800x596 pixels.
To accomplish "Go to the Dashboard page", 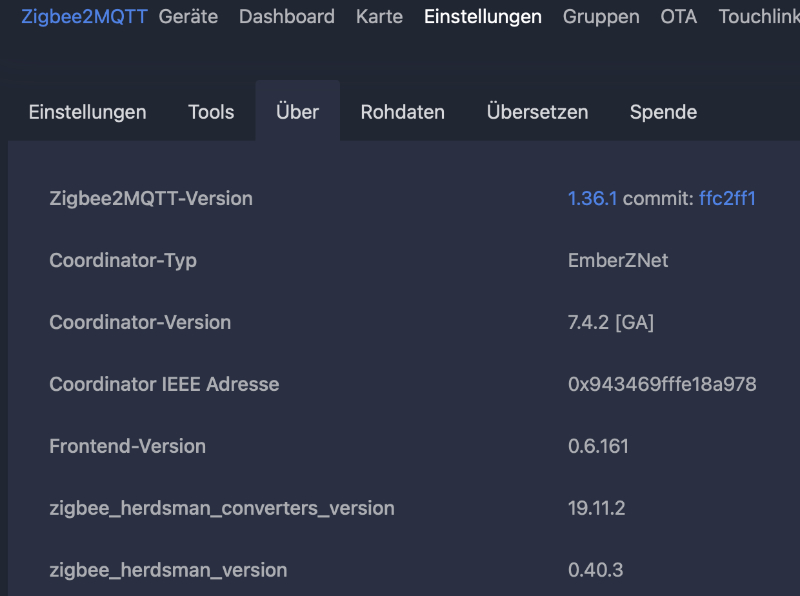I will [287, 16].
